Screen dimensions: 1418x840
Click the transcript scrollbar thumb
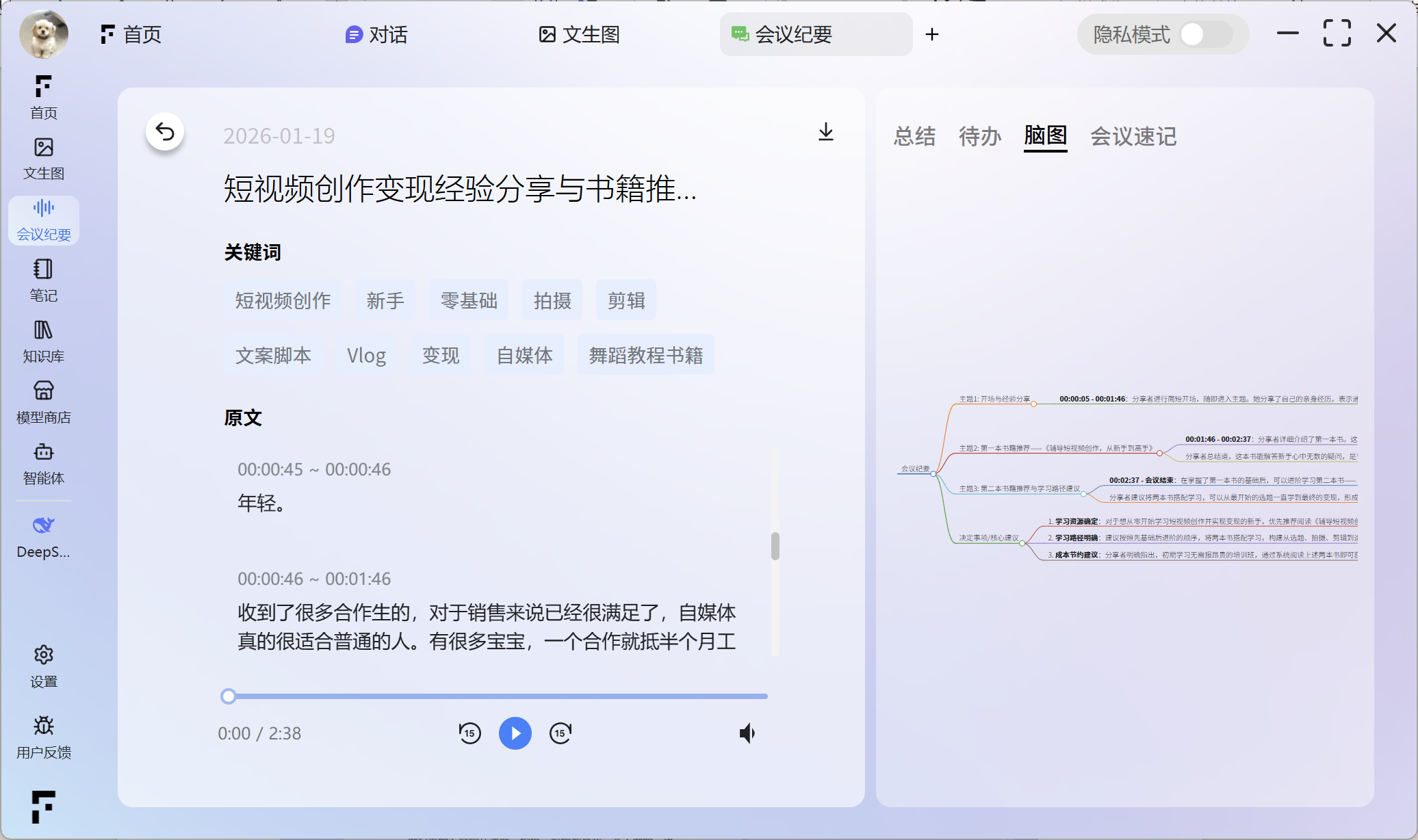pyautogui.click(x=775, y=546)
